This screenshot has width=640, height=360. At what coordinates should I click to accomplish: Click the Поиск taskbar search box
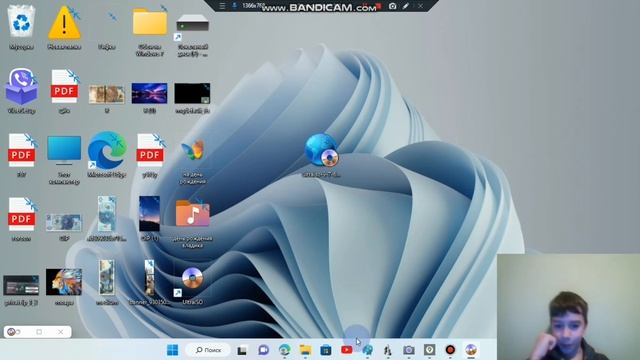[209, 350]
